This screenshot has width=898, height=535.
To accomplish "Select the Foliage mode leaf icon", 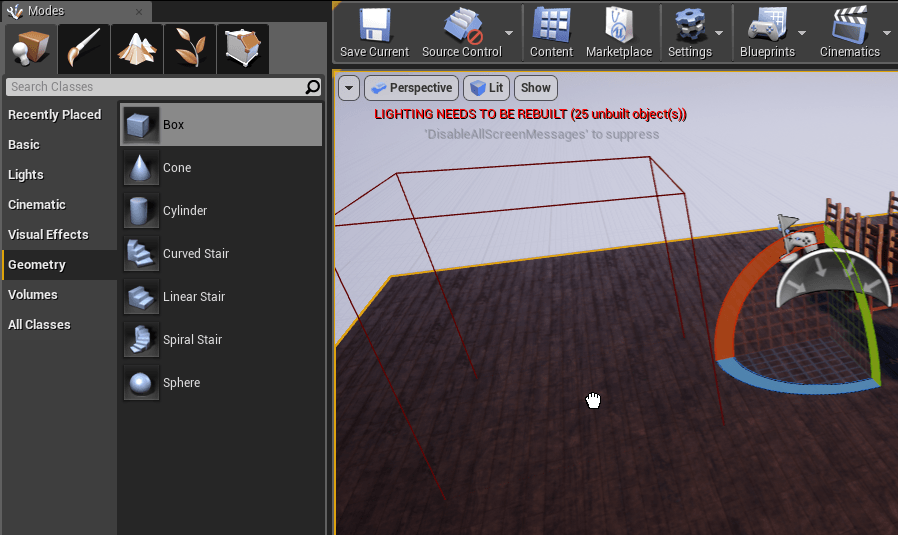I will click(190, 48).
